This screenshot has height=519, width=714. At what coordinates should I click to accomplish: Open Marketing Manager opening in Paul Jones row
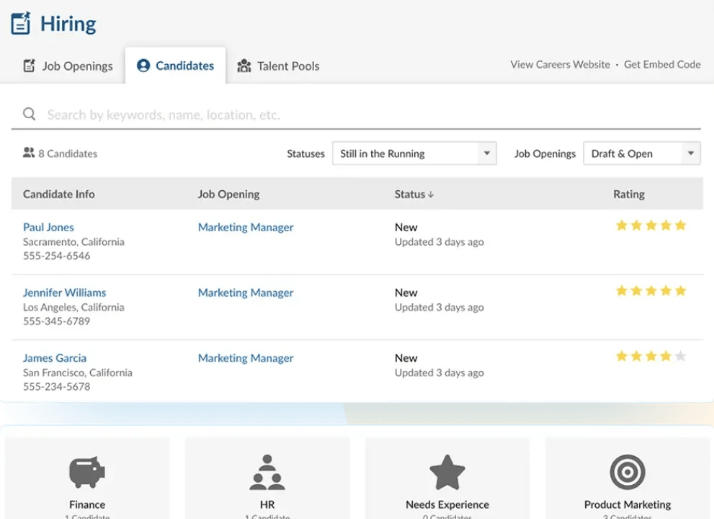[245, 227]
